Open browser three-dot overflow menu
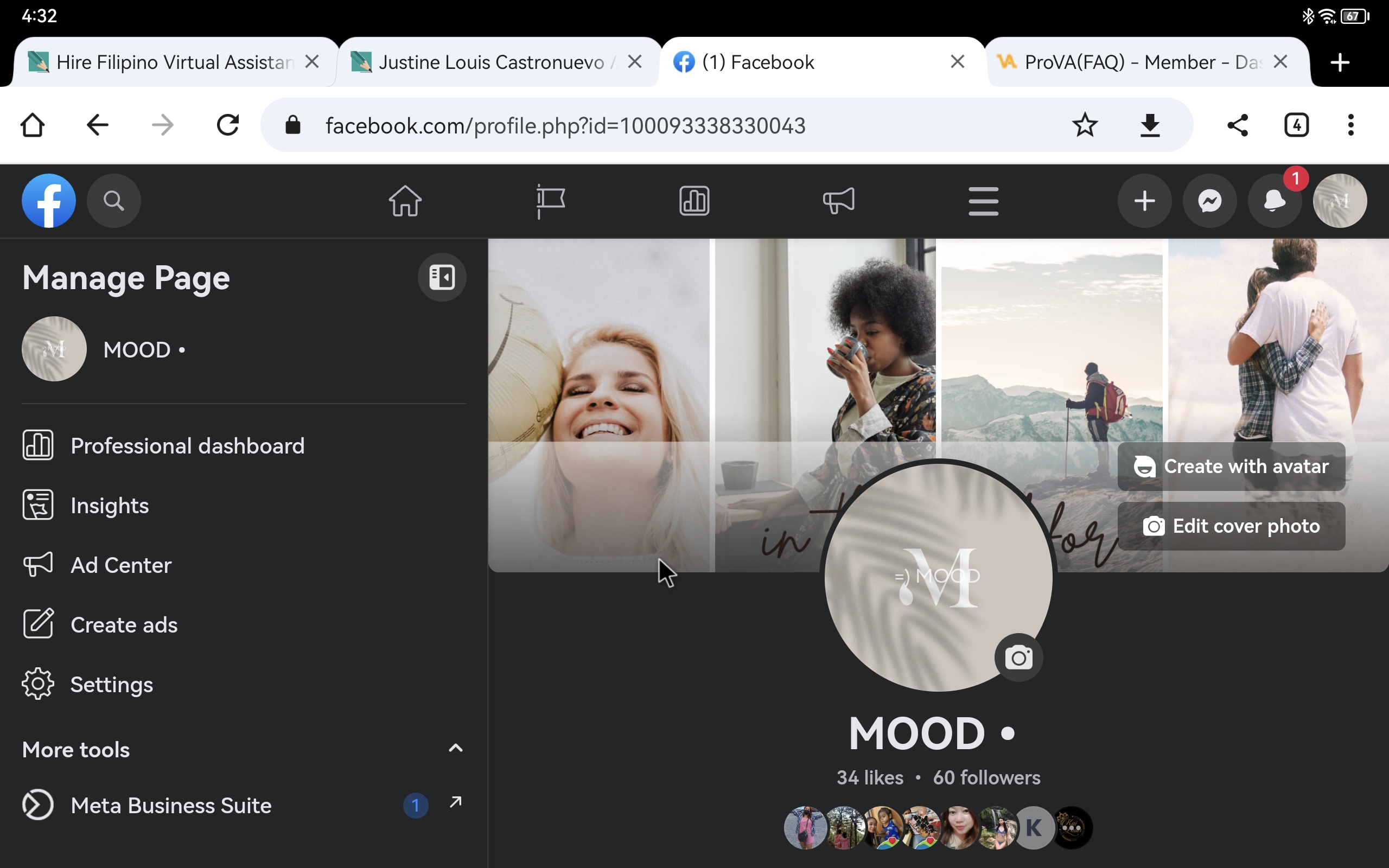Screen dimensions: 1389x868 [x=1350, y=125]
